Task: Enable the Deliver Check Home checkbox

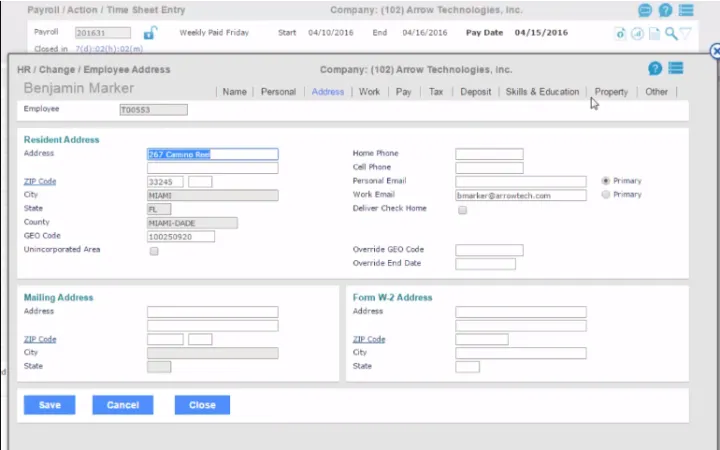Action: (x=462, y=210)
